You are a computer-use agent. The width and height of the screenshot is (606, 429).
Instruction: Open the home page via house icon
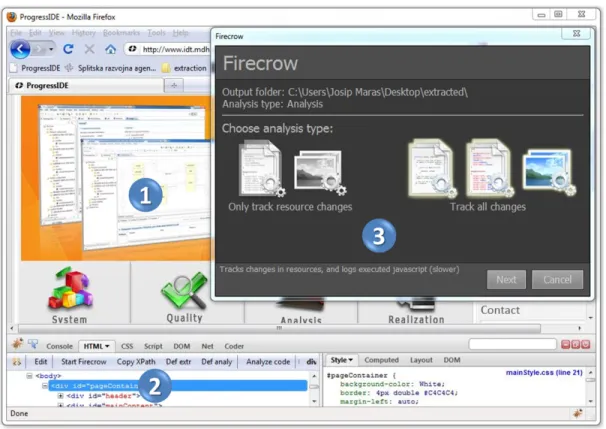[111, 49]
